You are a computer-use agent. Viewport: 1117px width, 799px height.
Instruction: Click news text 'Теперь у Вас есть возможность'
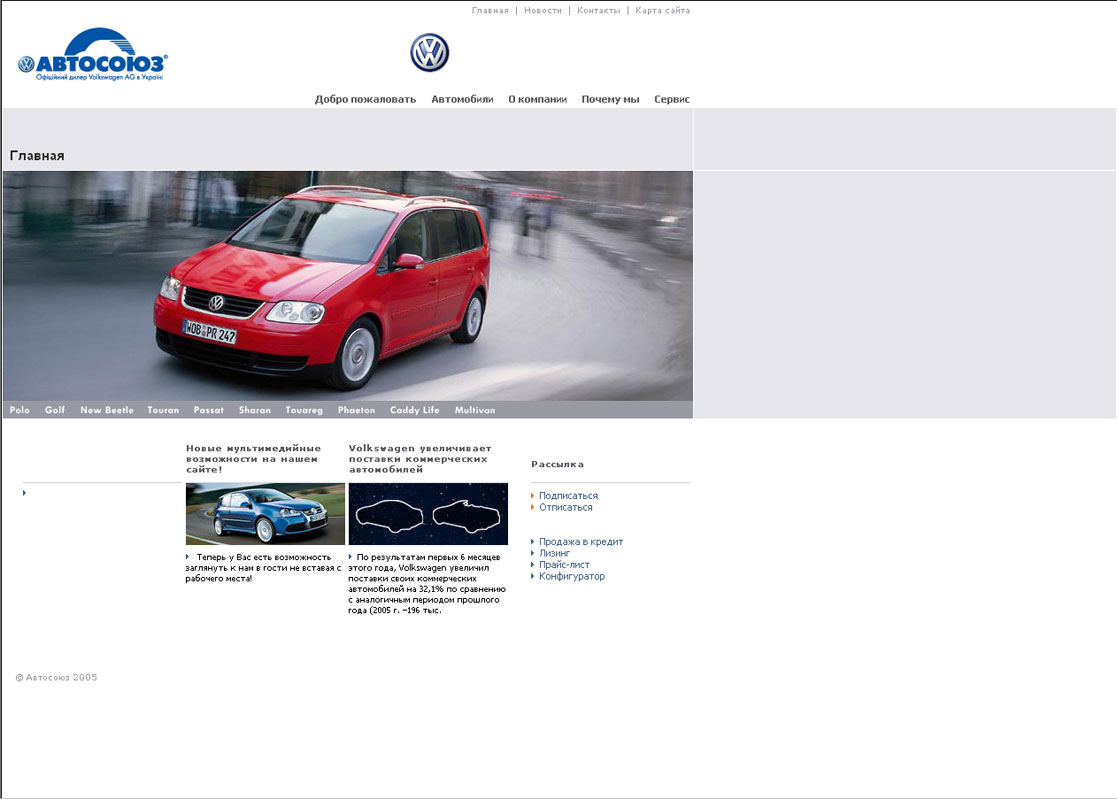point(264,568)
